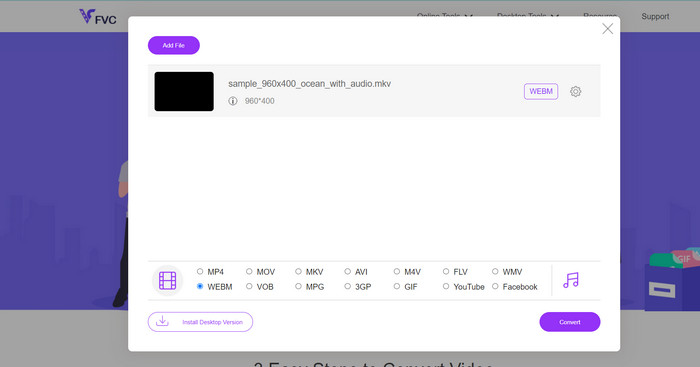Click the download icon in Install Desktop Version
The width and height of the screenshot is (700, 367).
[x=162, y=321]
